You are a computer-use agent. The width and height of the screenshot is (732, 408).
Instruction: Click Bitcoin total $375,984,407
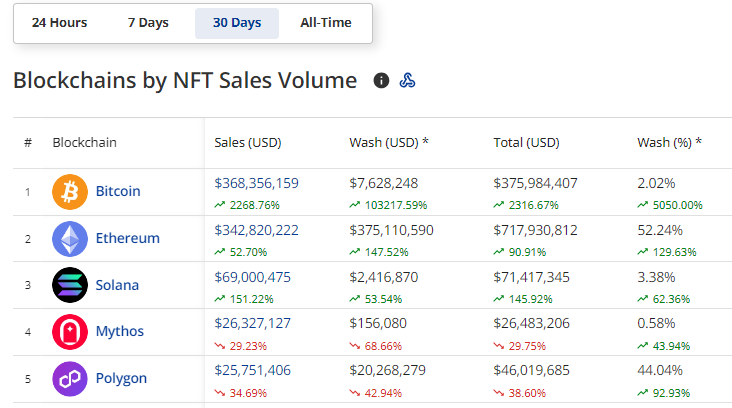[535, 183]
